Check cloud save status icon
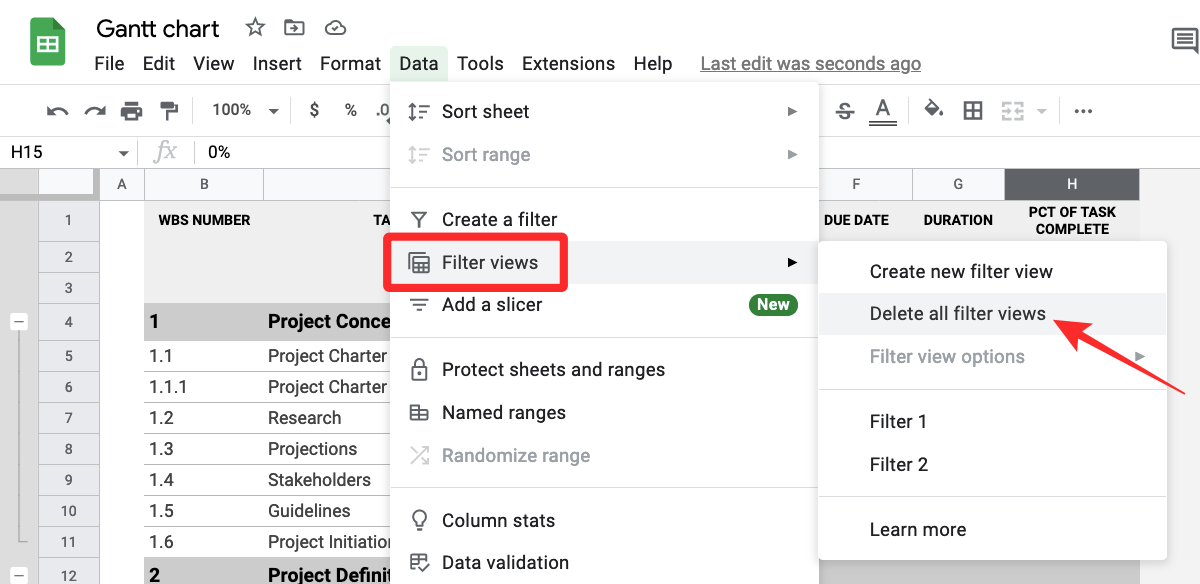 [336, 28]
